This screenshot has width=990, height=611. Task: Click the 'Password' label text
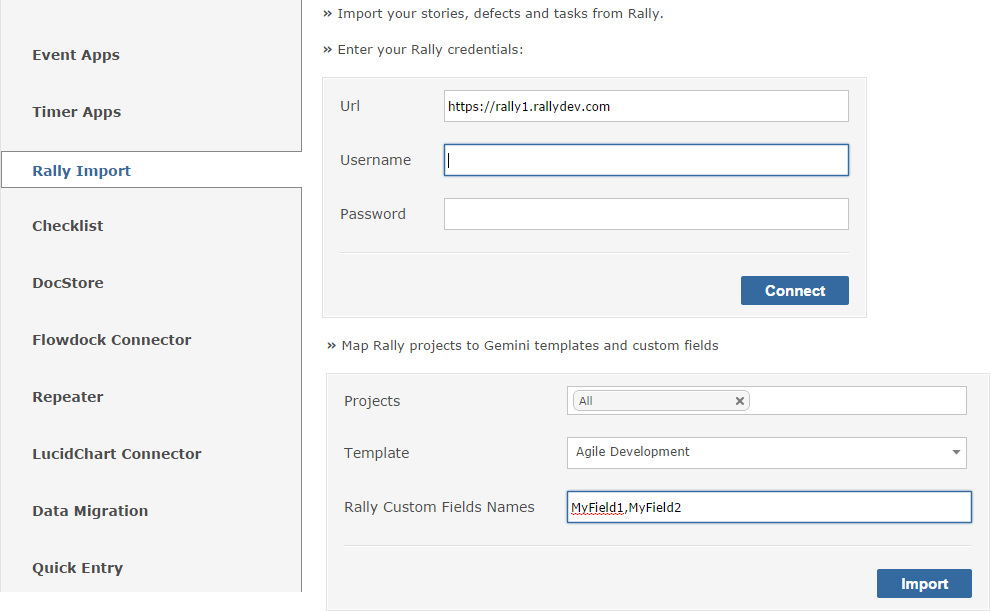(373, 214)
